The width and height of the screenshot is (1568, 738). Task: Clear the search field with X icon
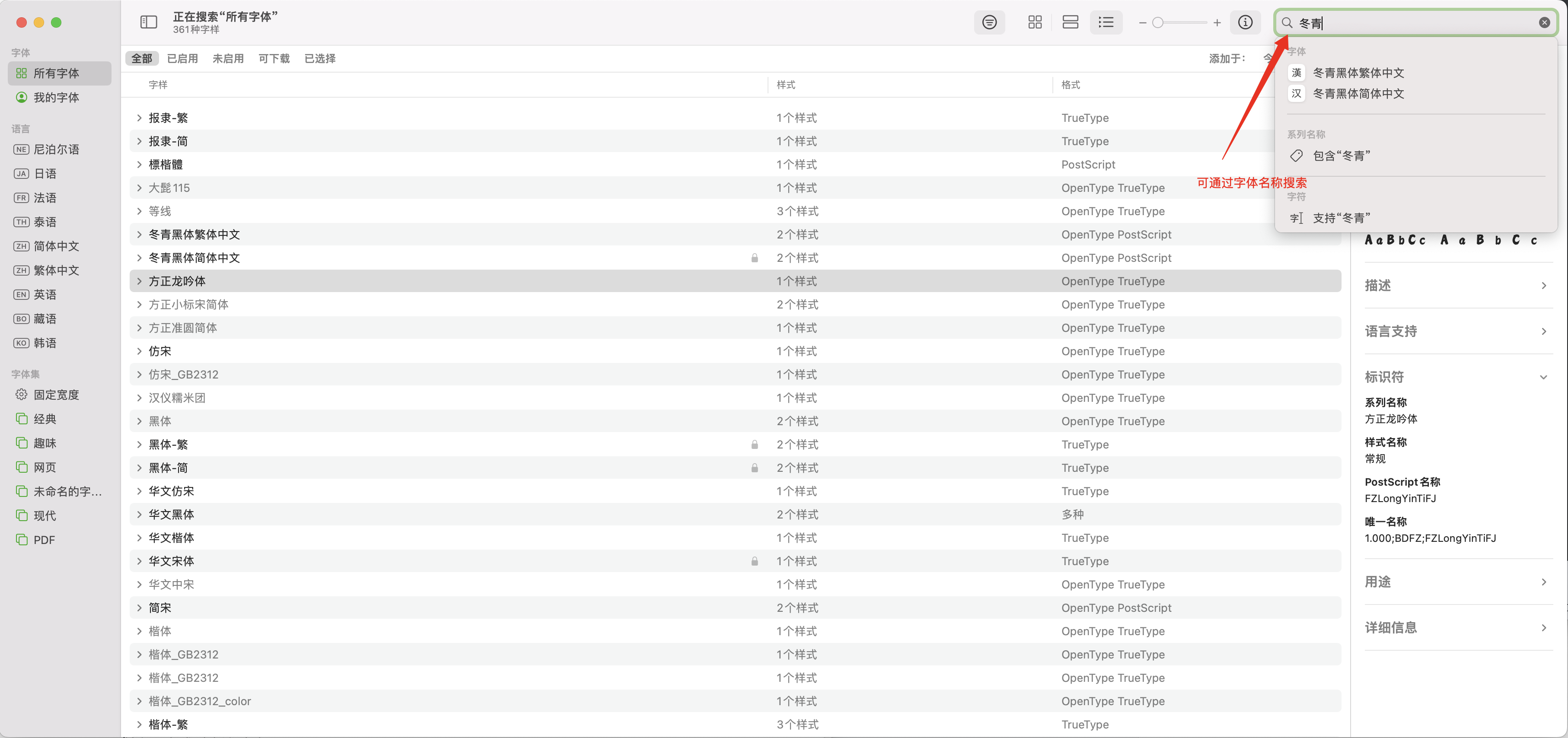click(1544, 22)
